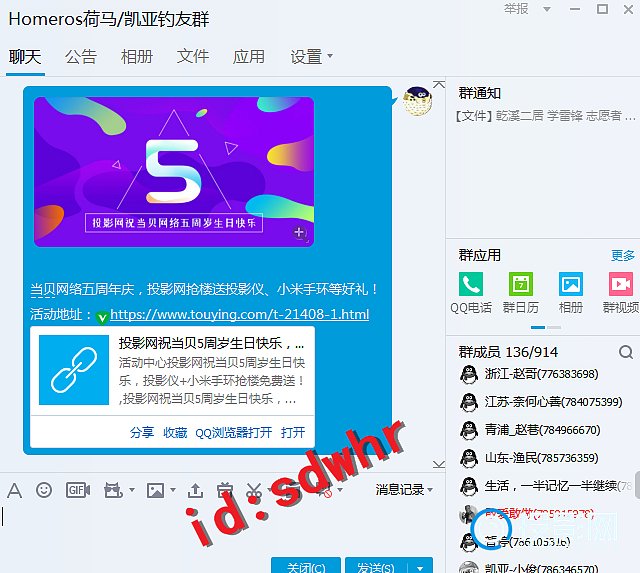Viewport: 640px width, 573px height.
Task: Open the 相册 tab
Action: click(137, 57)
